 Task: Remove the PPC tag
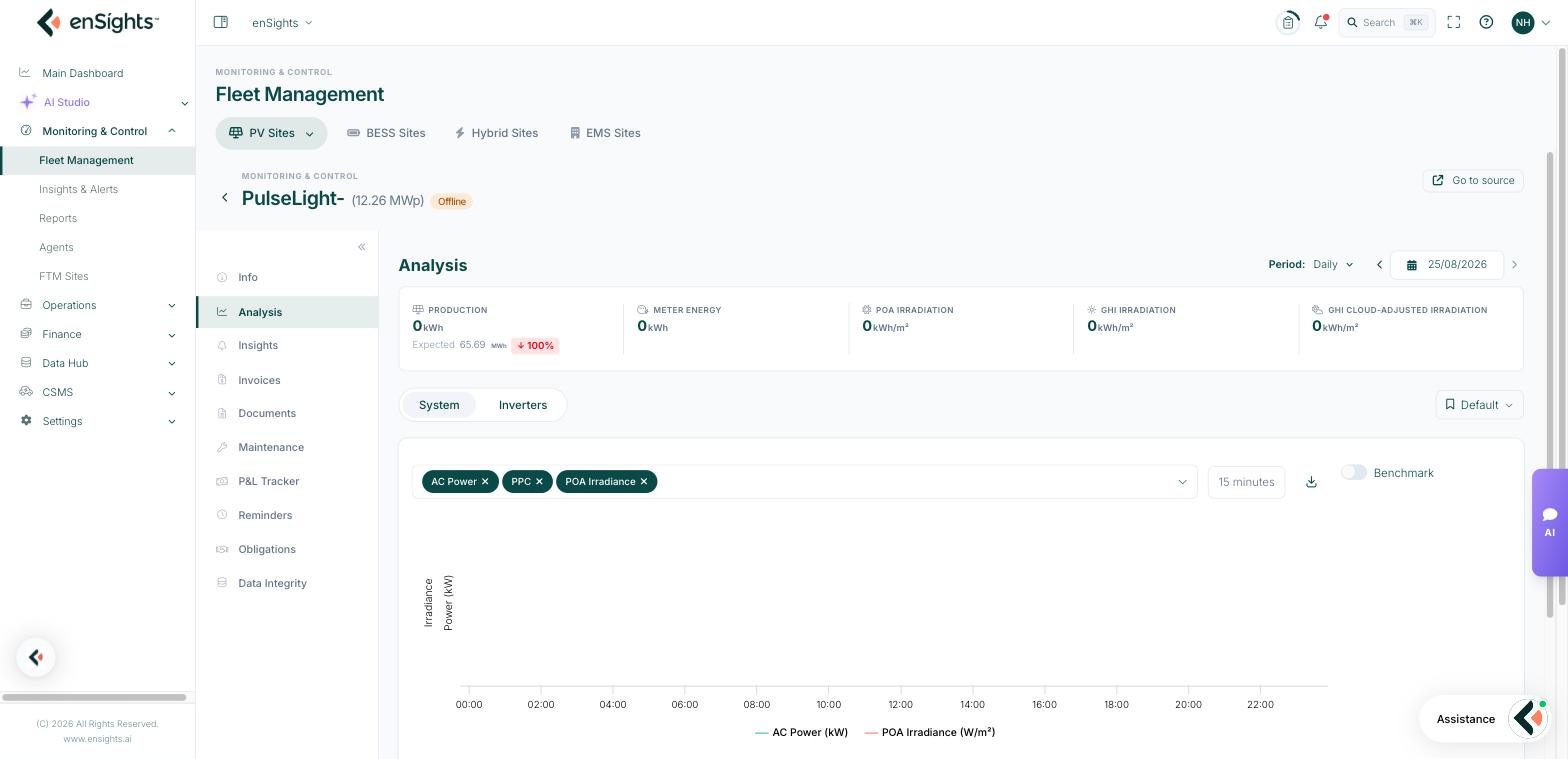(539, 482)
